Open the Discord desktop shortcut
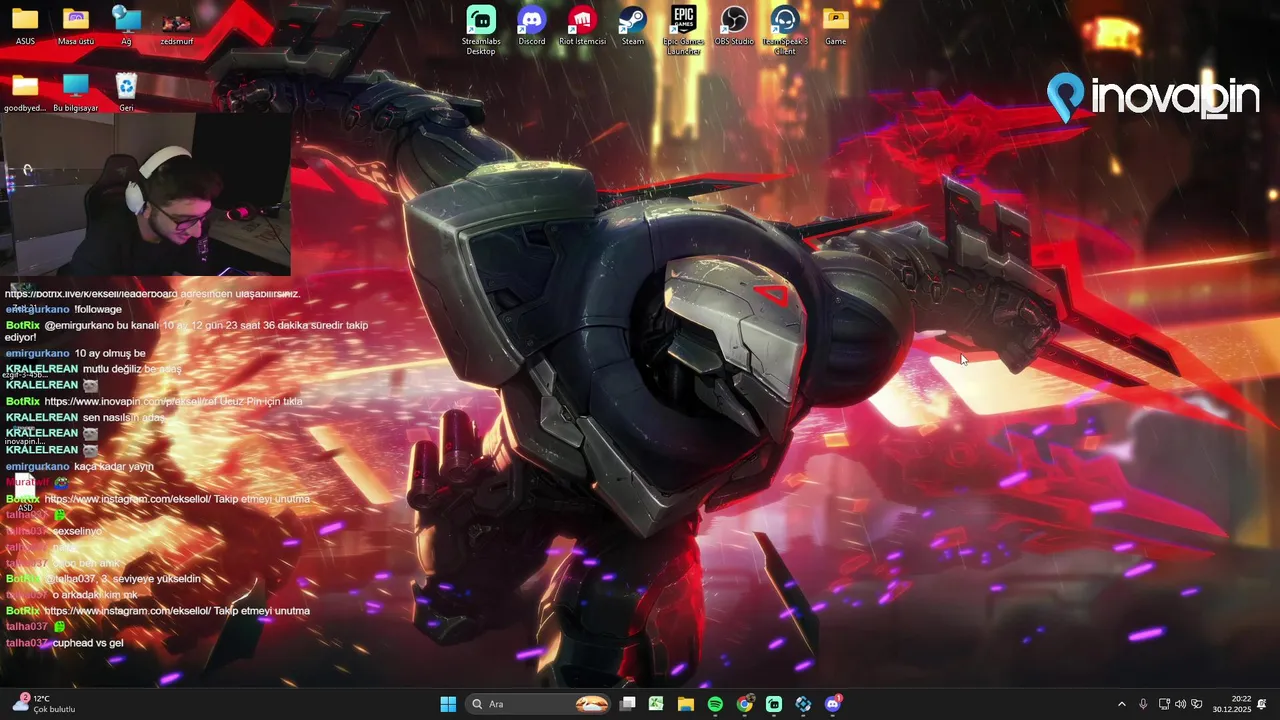 (x=532, y=26)
